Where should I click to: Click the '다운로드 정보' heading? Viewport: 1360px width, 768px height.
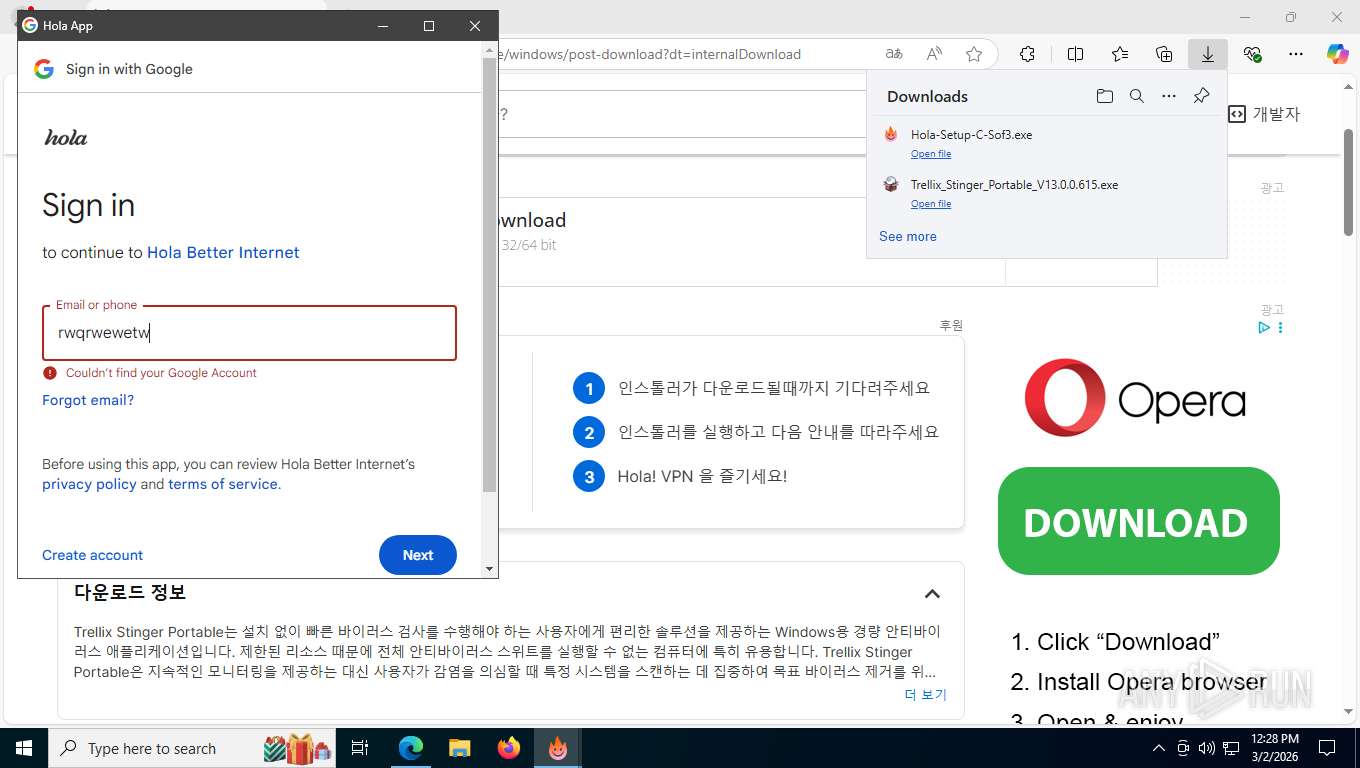(x=130, y=592)
